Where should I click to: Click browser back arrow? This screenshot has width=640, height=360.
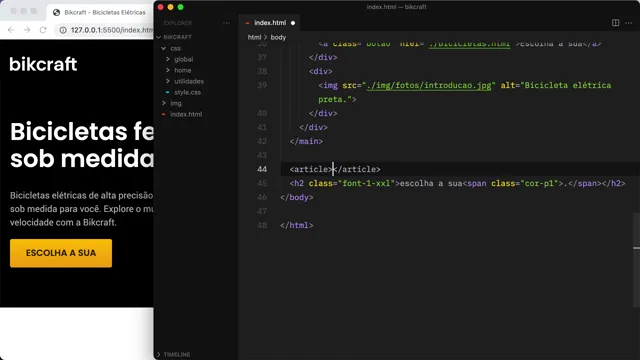pos(11,30)
